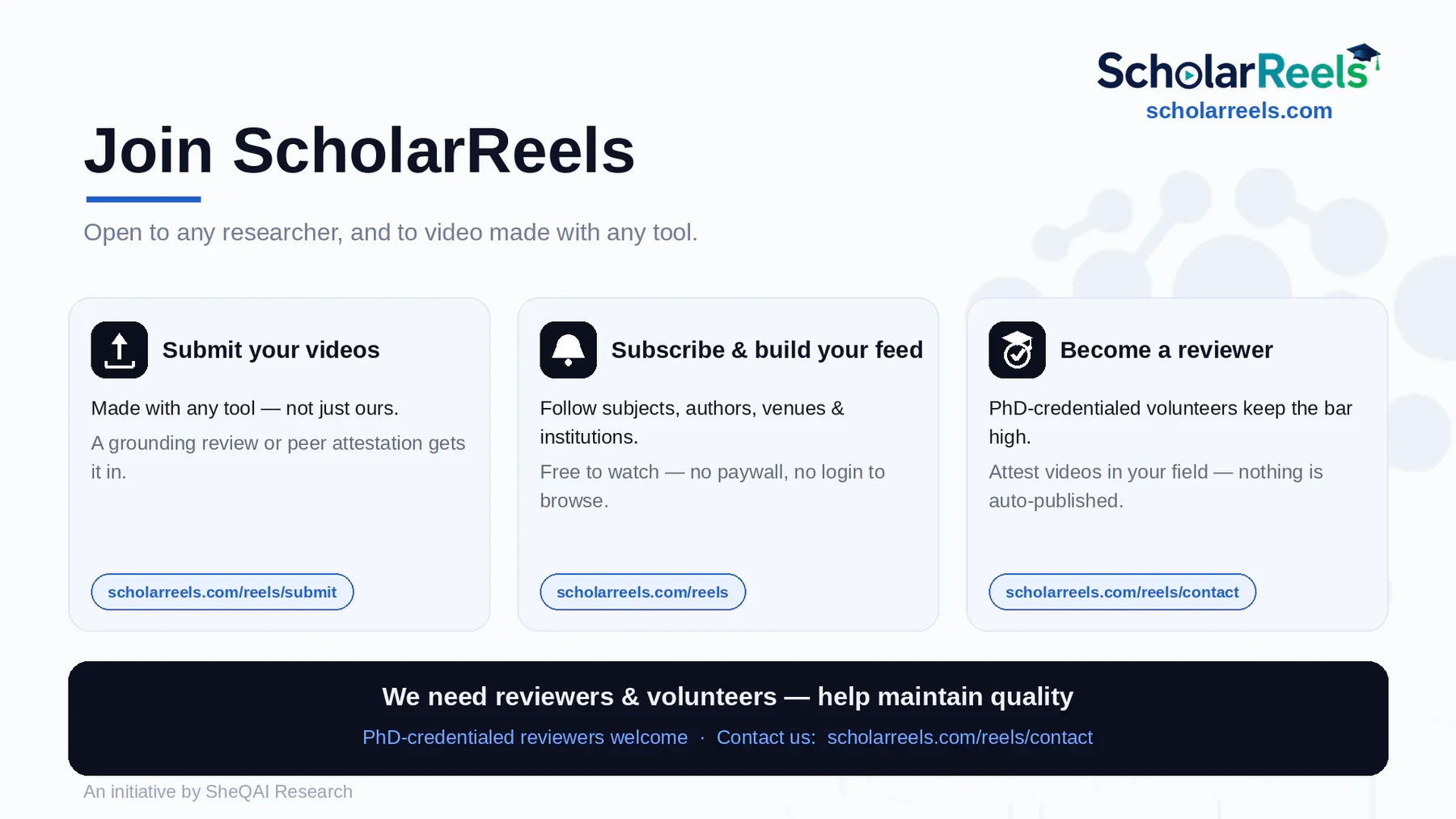
Task: Select Subscribe & build your feed heading
Action: 767,350
